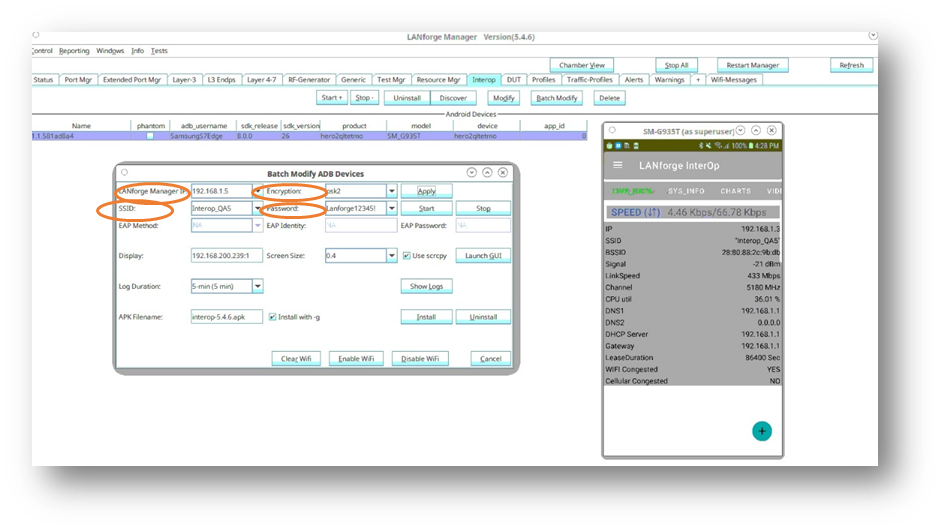The width and height of the screenshot is (943, 531).
Task: Open the Log Duration dropdown
Action: click(257, 286)
